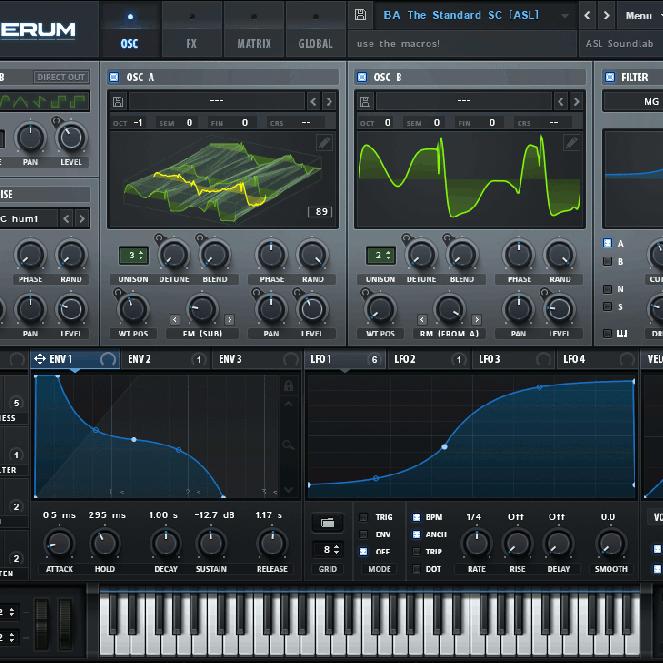663x663 pixels.
Task: Click next OSC A warp mode arrow
Action: pyautogui.click(x=229, y=320)
